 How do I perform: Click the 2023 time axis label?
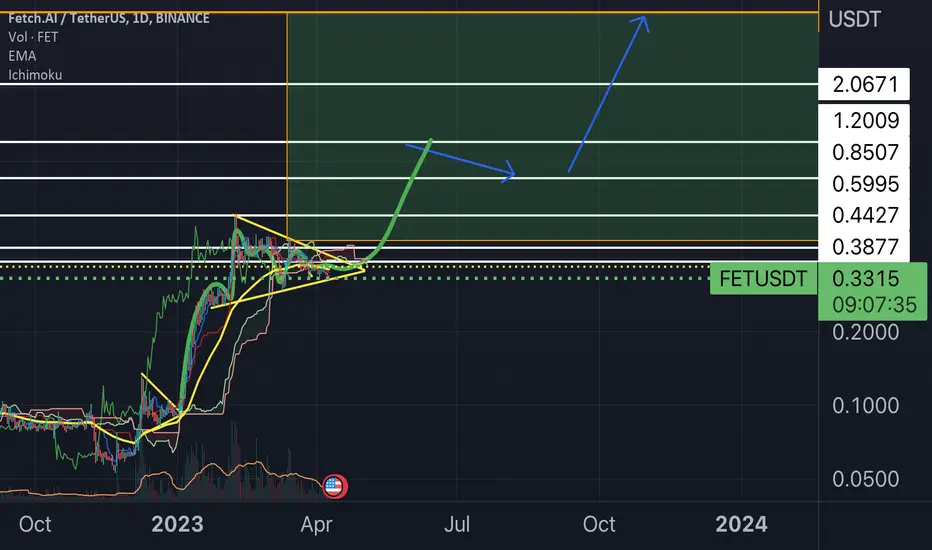pos(177,524)
